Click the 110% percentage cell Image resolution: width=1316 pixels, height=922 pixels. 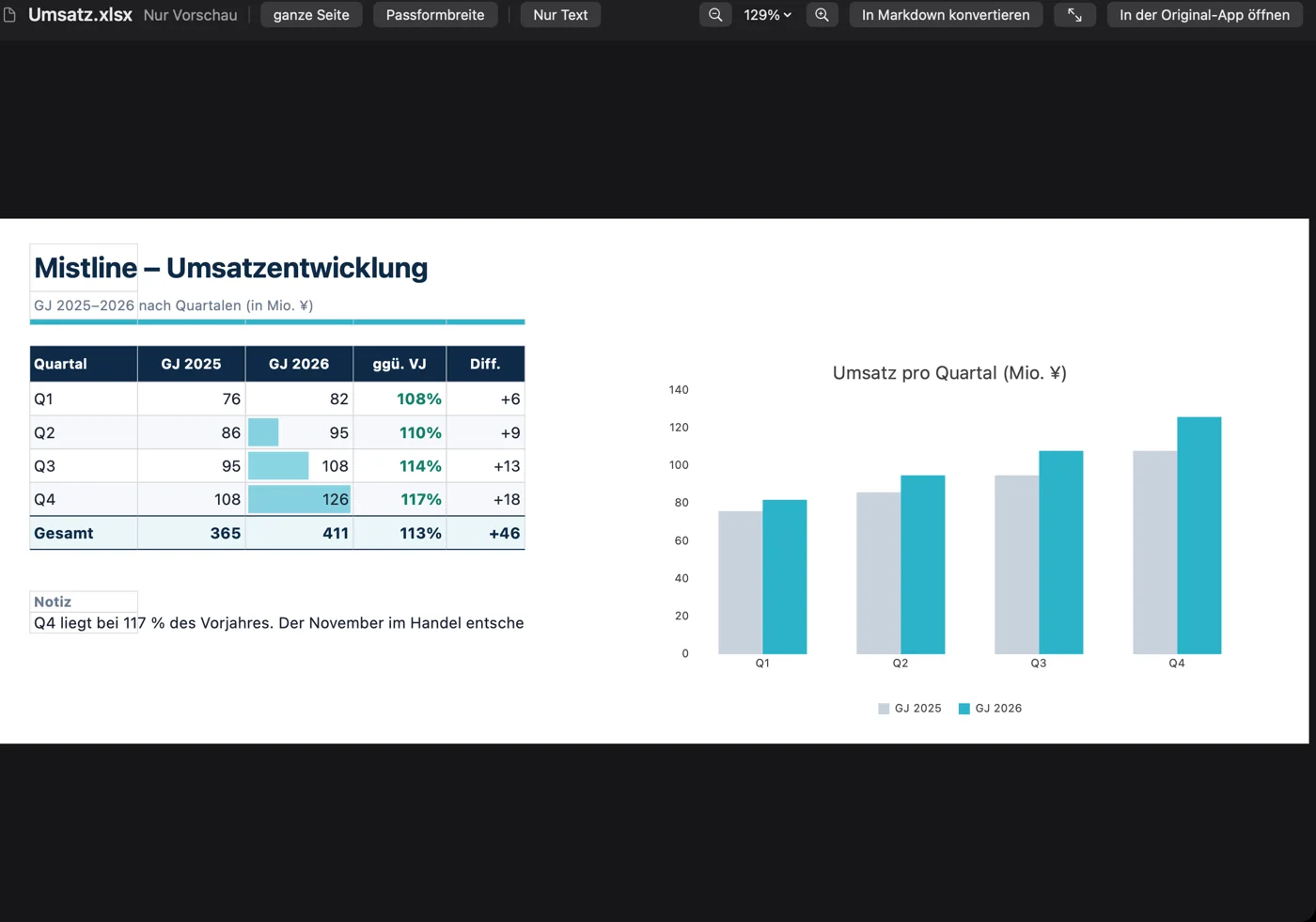click(x=399, y=432)
